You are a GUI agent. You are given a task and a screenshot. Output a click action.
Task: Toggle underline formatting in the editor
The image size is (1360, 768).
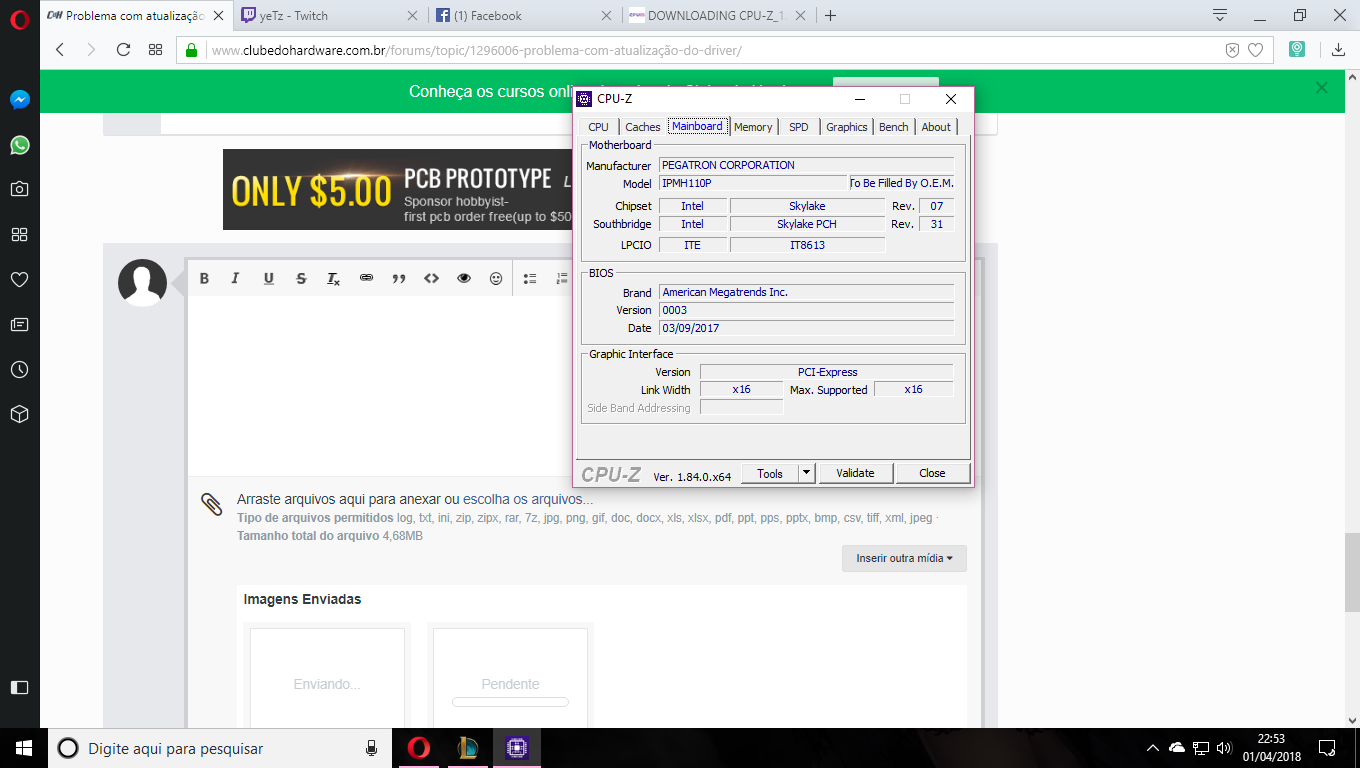268,278
